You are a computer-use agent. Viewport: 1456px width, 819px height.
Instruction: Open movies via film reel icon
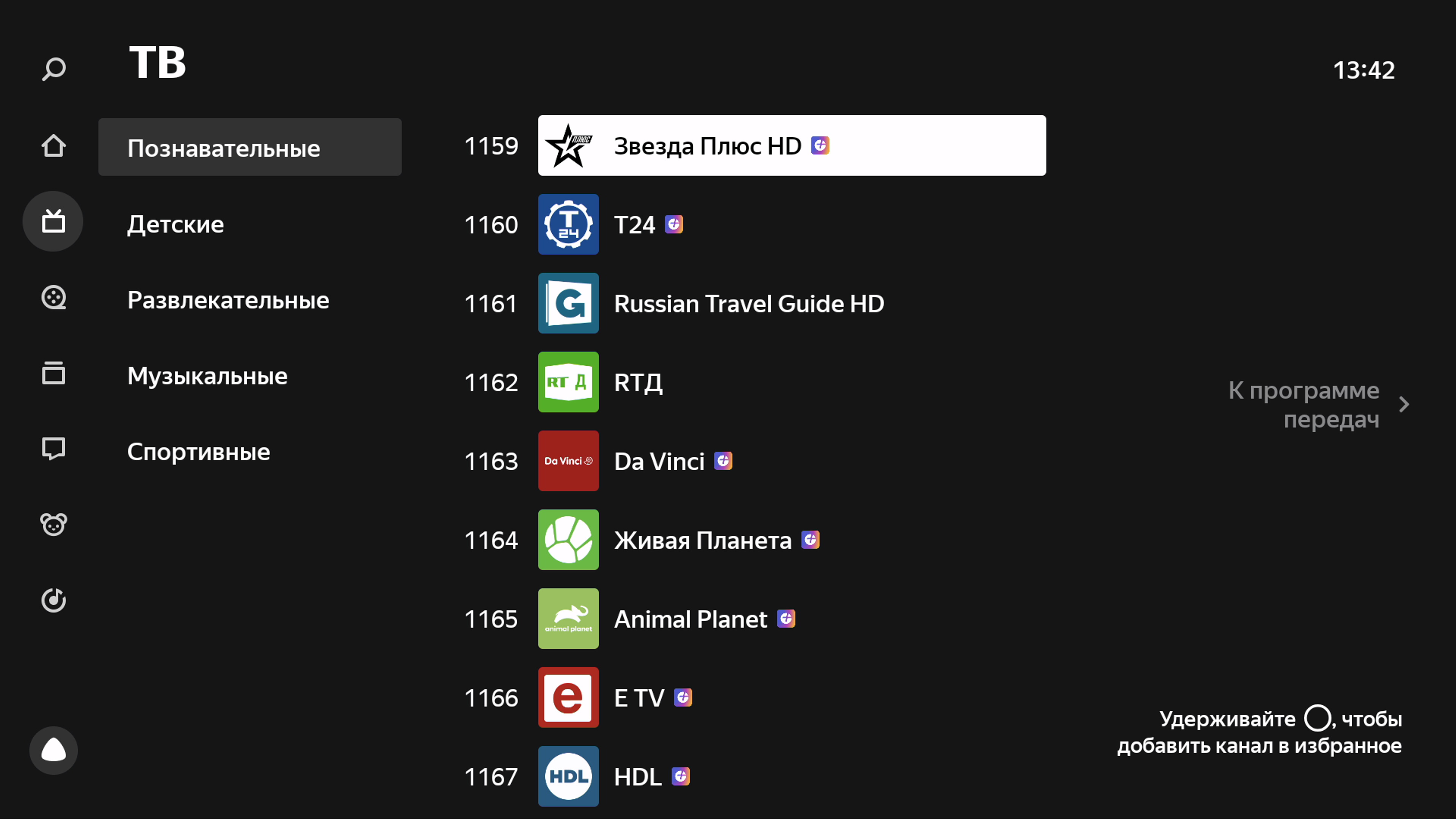click(x=54, y=297)
